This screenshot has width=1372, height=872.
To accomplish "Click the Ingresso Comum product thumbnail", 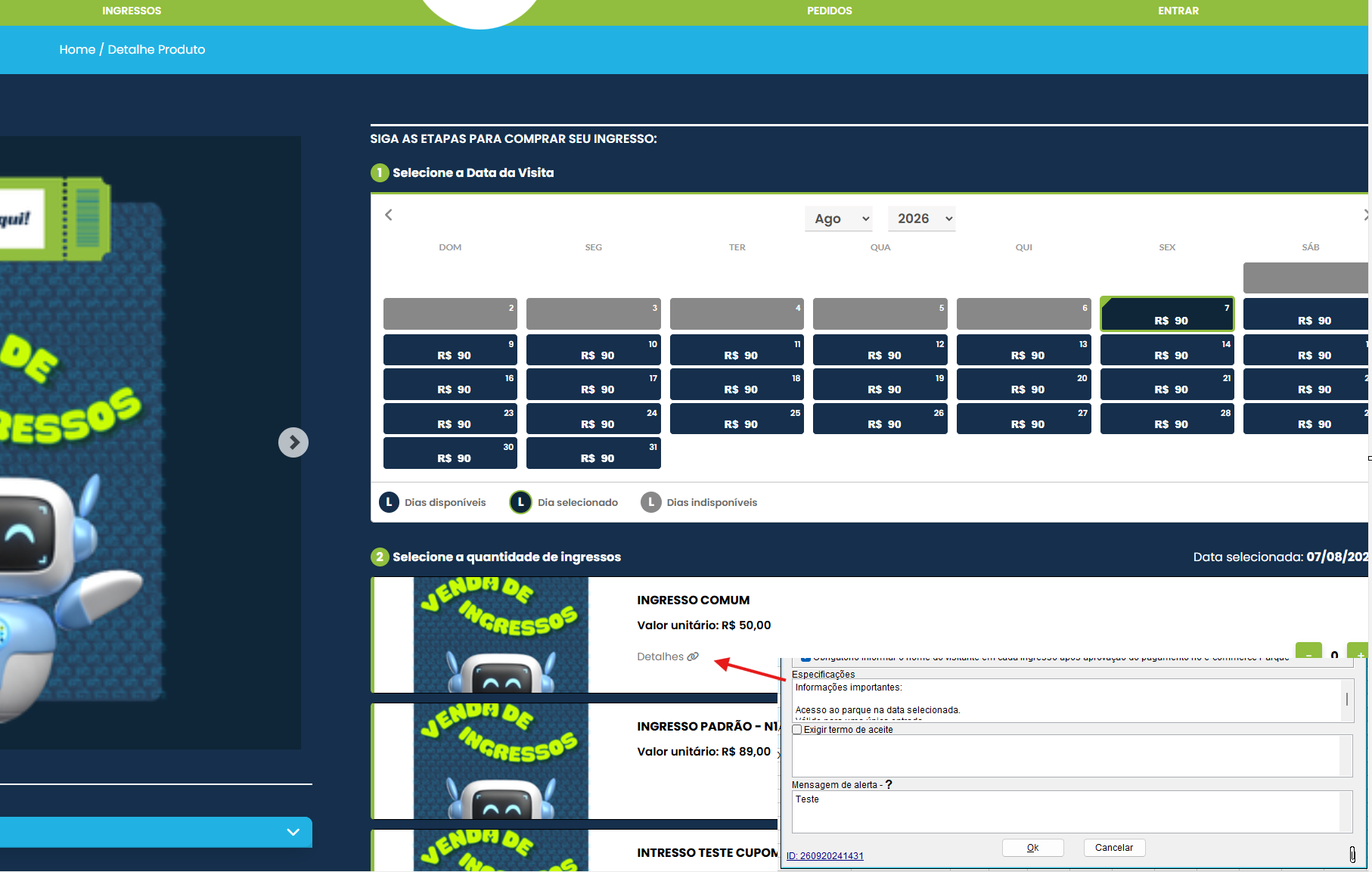I will (501, 635).
